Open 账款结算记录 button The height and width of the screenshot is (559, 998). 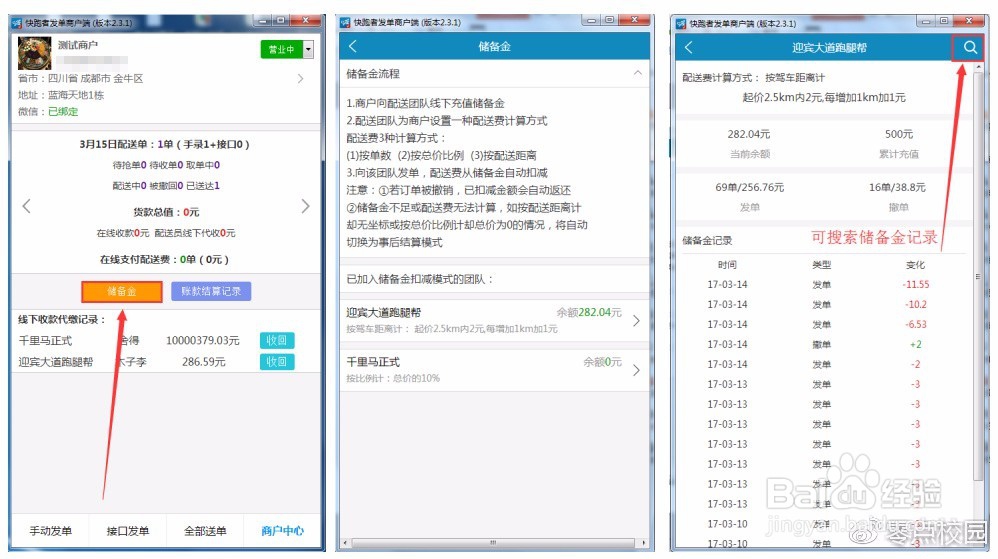click(x=211, y=292)
